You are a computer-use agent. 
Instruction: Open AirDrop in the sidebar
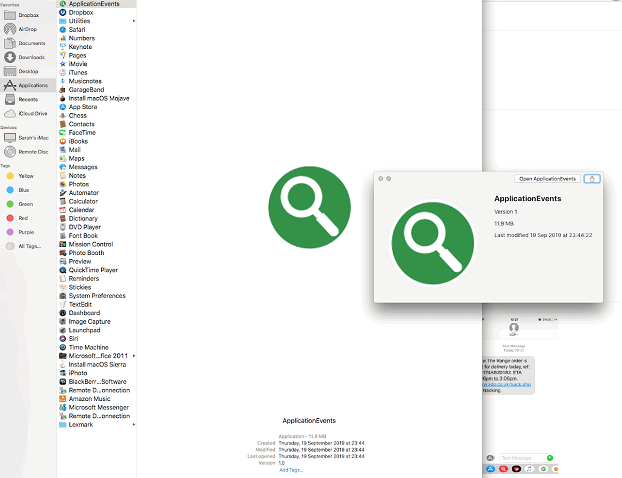tap(27, 29)
